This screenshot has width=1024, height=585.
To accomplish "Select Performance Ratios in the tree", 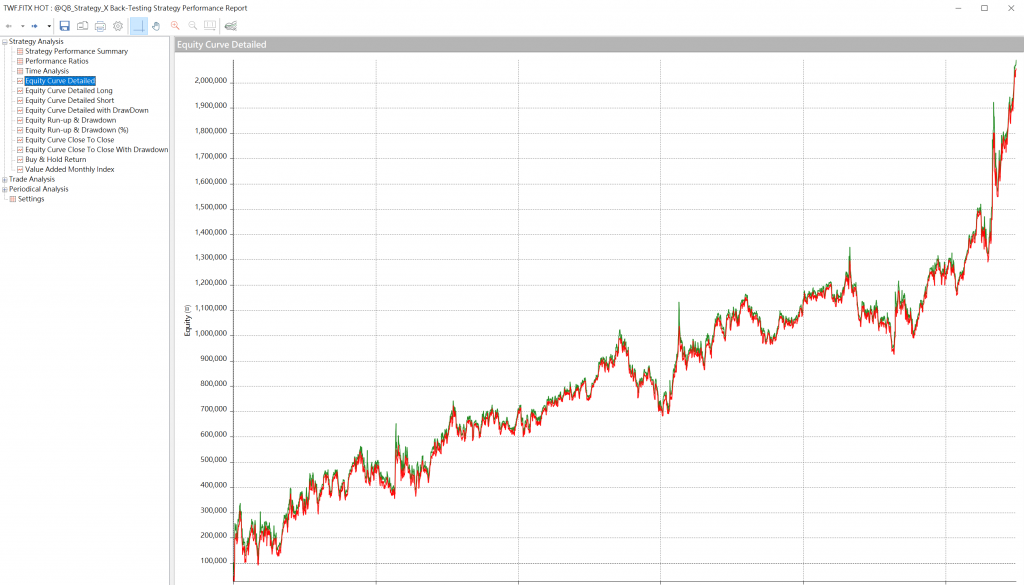I will 56,61.
